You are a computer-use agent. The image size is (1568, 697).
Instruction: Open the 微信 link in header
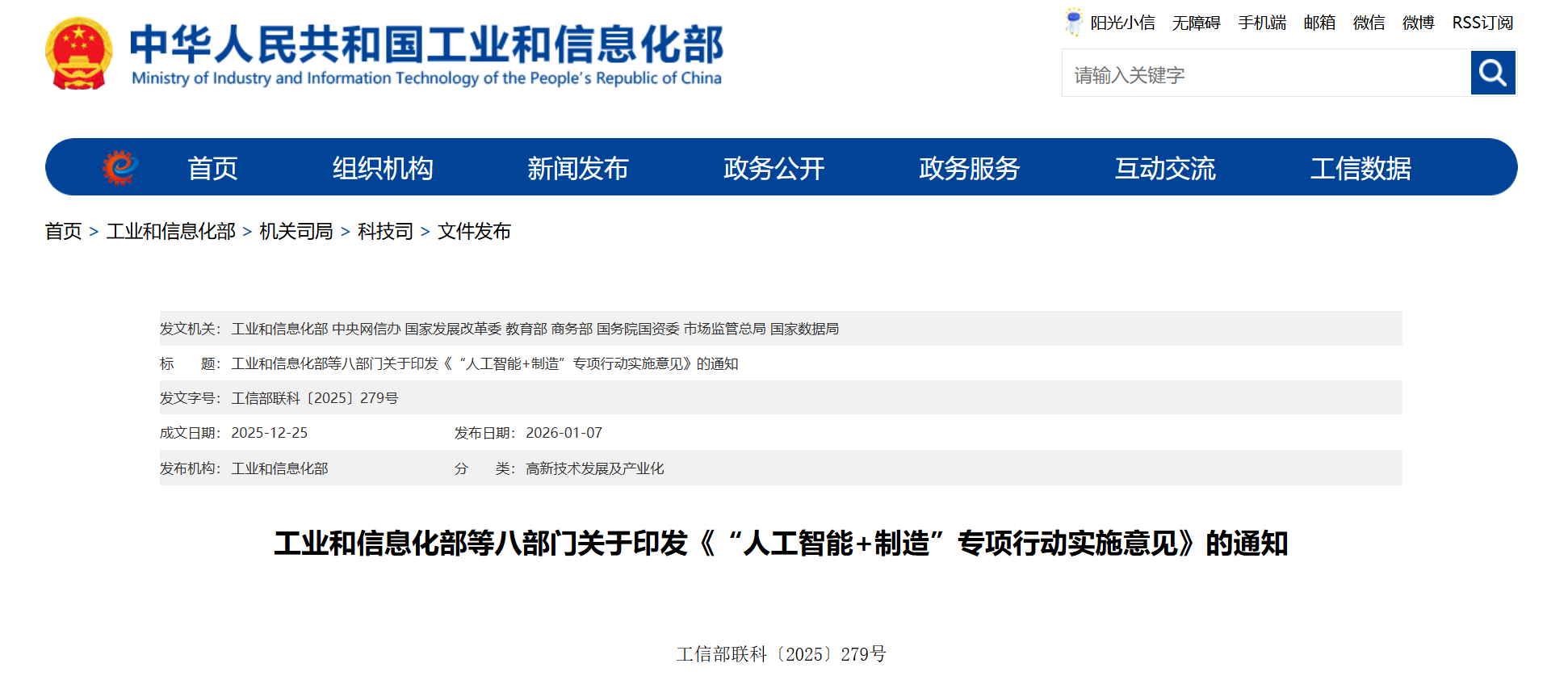click(1369, 23)
